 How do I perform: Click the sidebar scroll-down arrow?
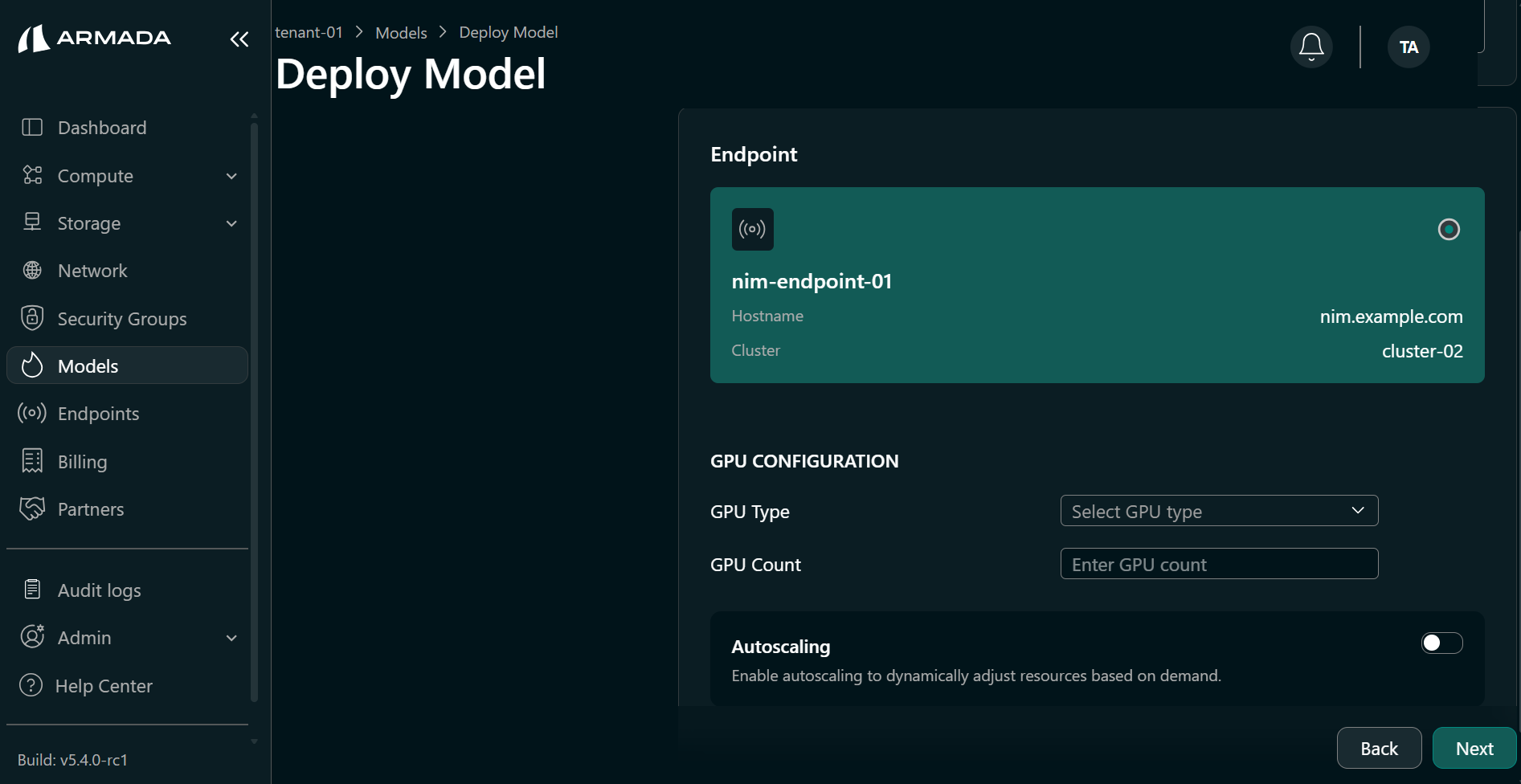(x=254, y=741)
